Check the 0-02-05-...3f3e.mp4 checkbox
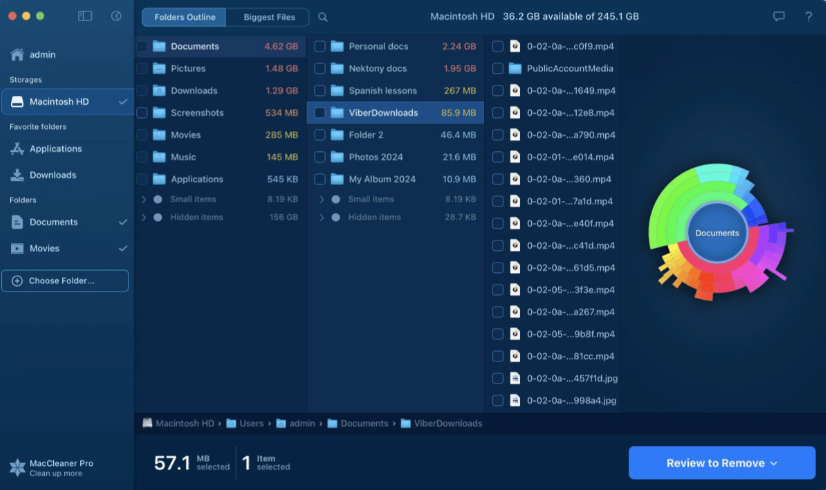The image size is (826, 490). (x=498, y=290)
